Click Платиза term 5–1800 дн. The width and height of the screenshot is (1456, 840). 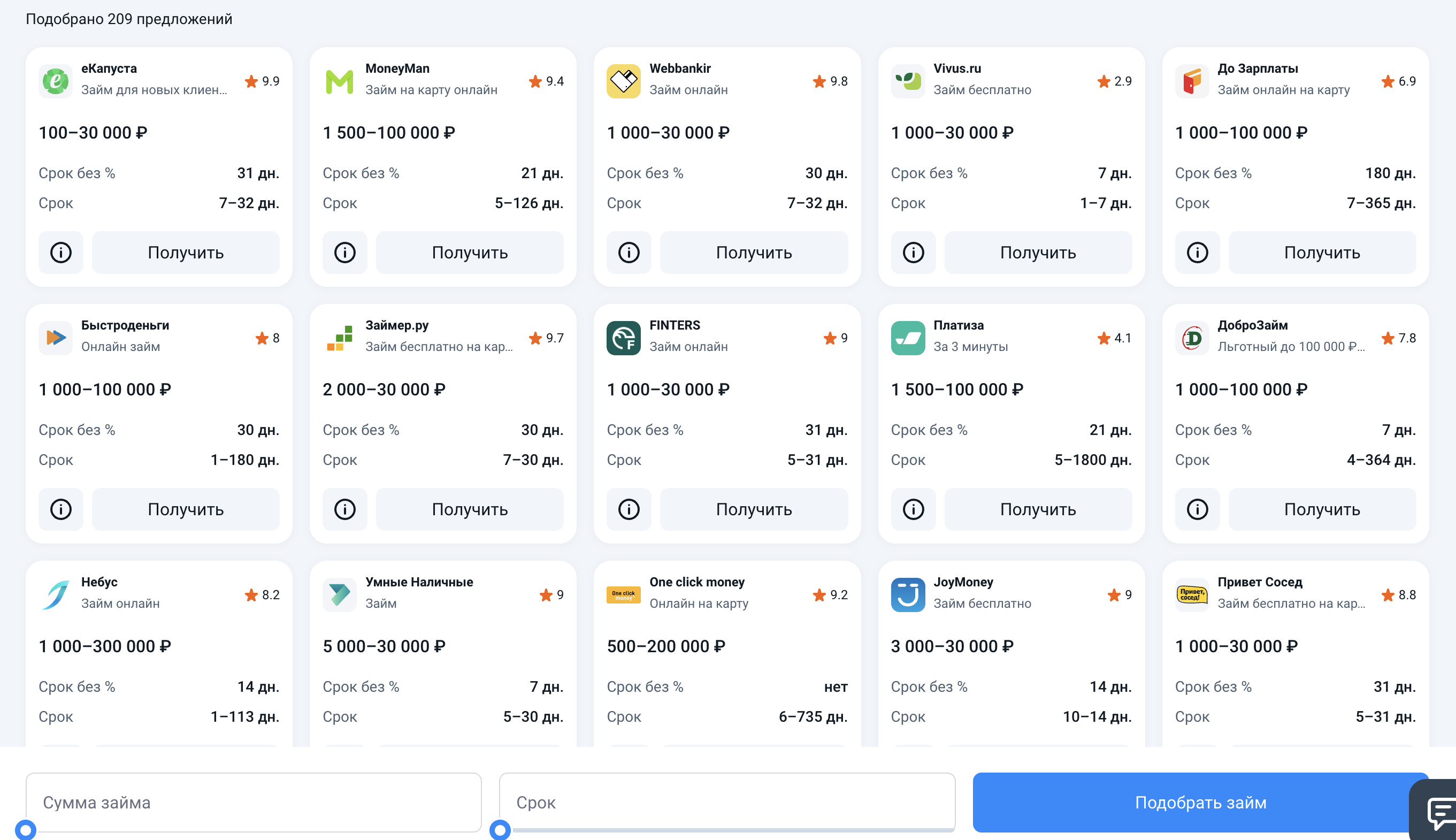click(x=1093, y=460)
